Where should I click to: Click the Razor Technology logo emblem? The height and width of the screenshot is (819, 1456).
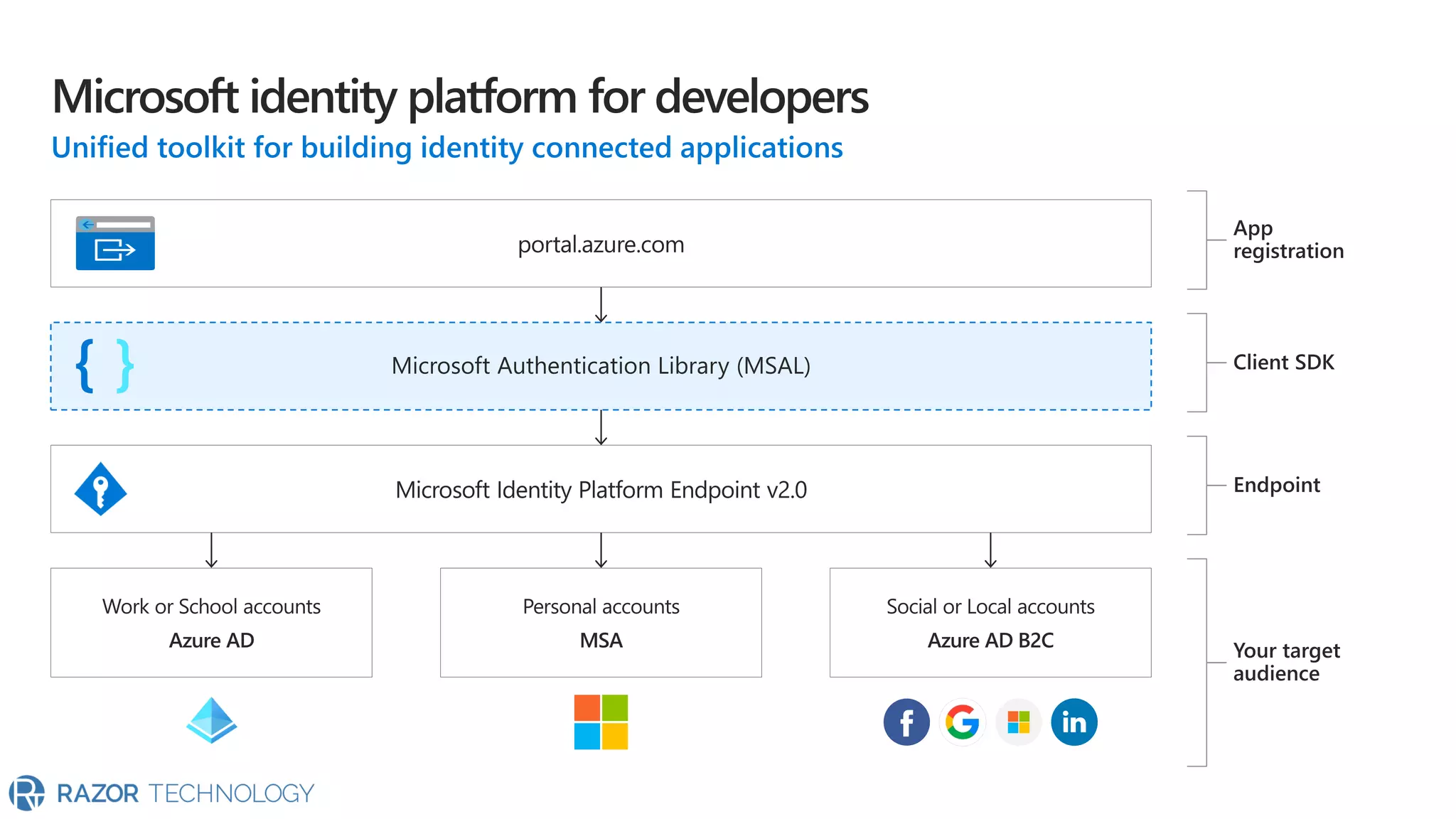(x=27, y=793)
